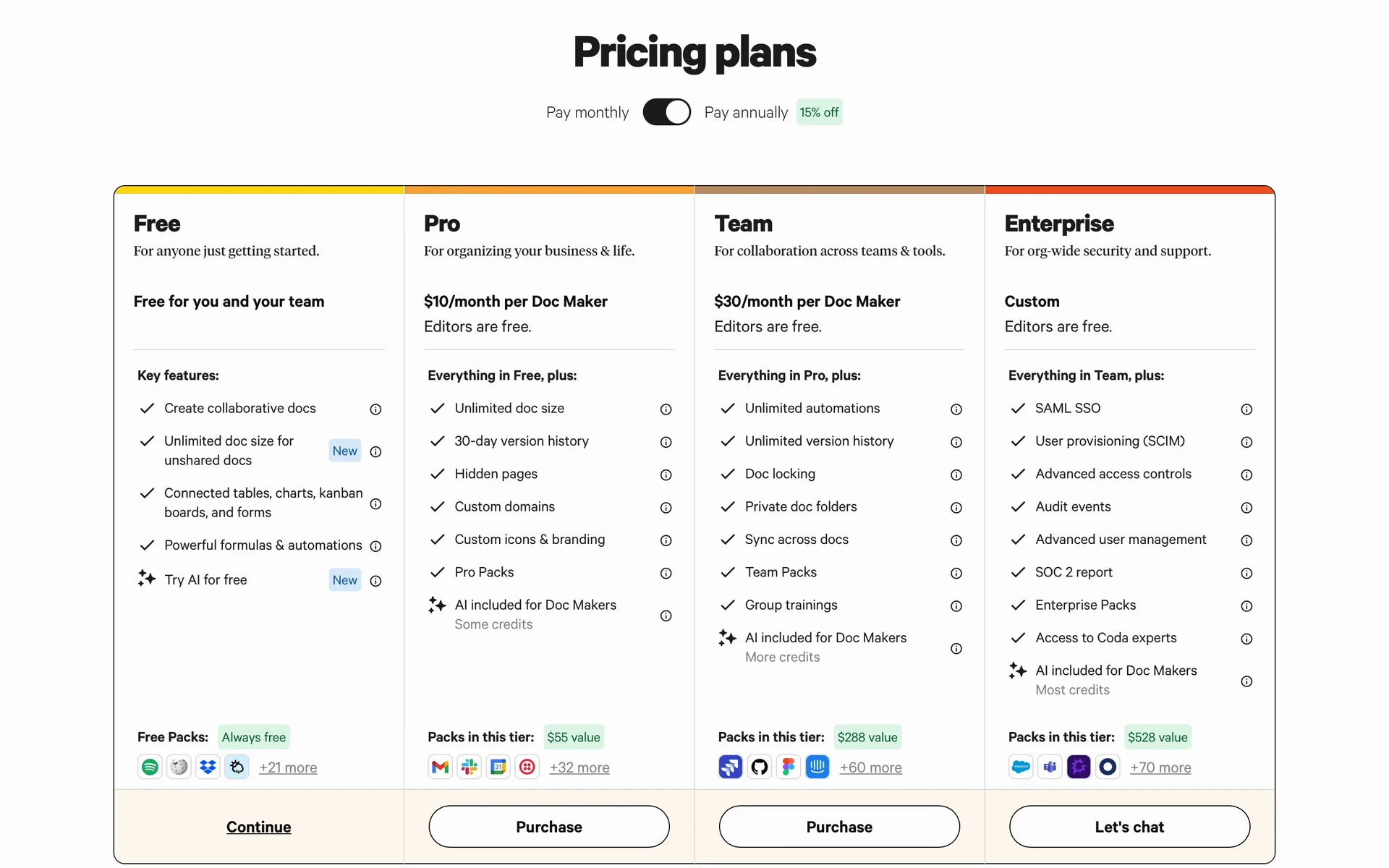Image resolution: width=1389 pixels, height=868 pixels.
Task: Expand the +21 more free packs list
Action: click(x=288, y=767)
